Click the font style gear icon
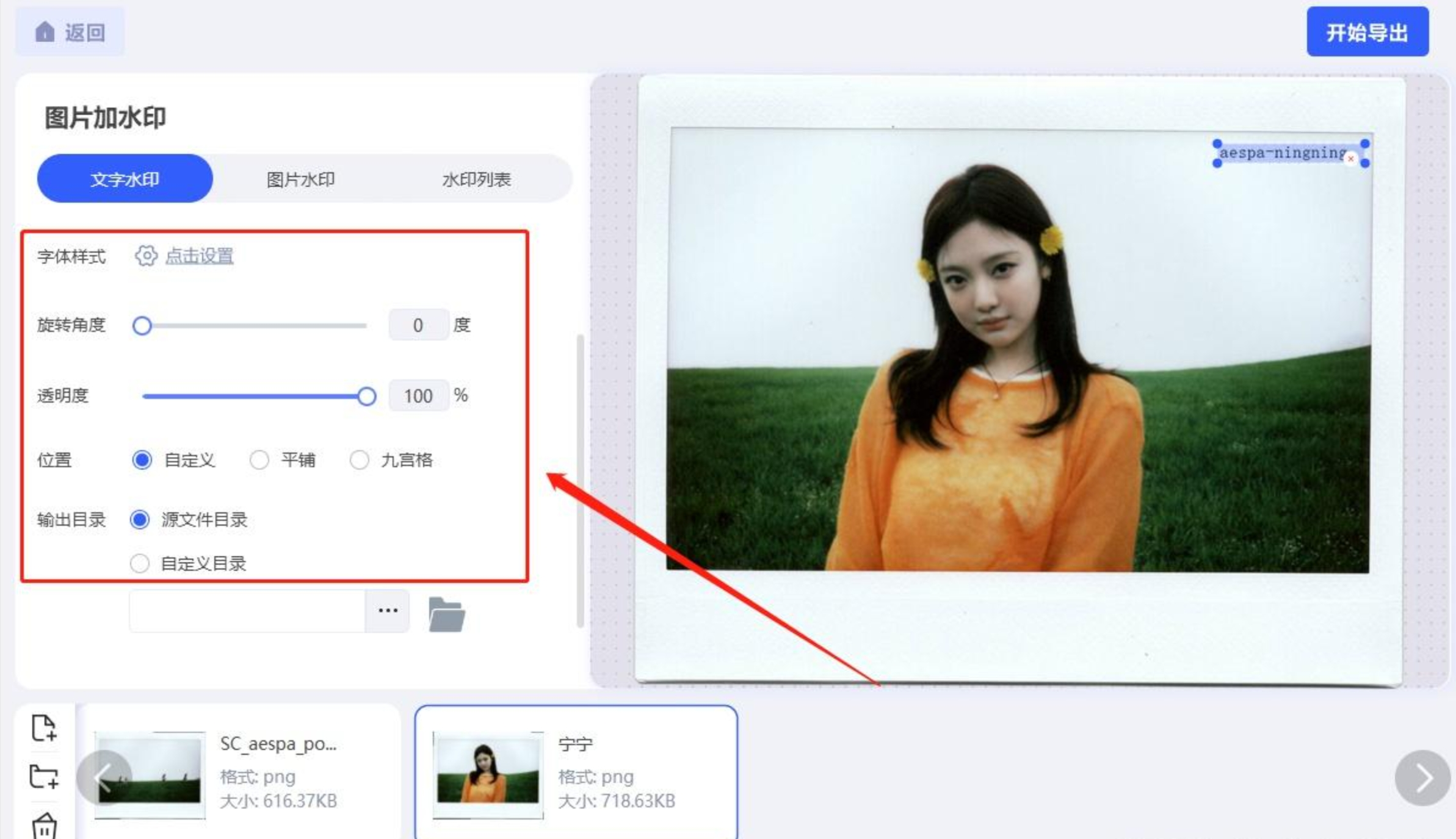Image resolution: width=1456 pixels, height=839 pixels. (146, 256)
